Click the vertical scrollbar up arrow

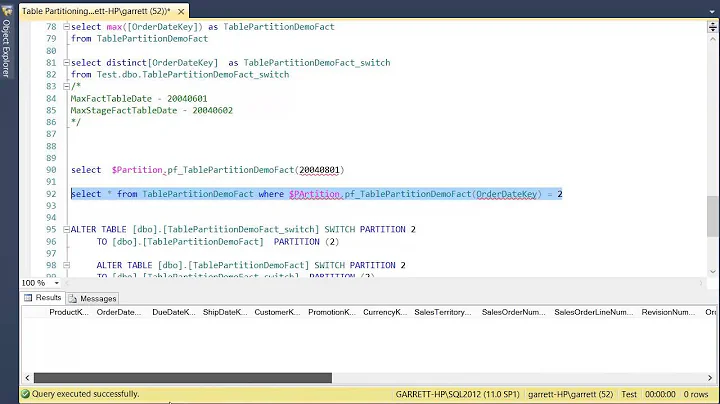tap(711, 37)
